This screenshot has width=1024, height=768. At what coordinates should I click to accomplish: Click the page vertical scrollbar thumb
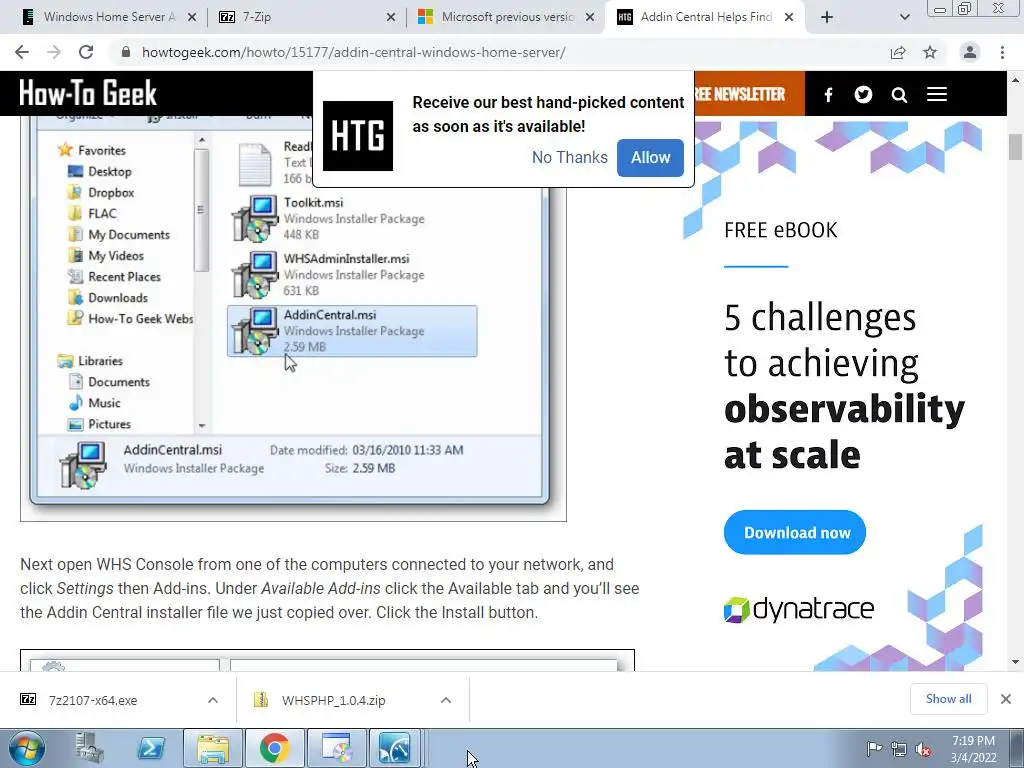(x=1015, y=146)
